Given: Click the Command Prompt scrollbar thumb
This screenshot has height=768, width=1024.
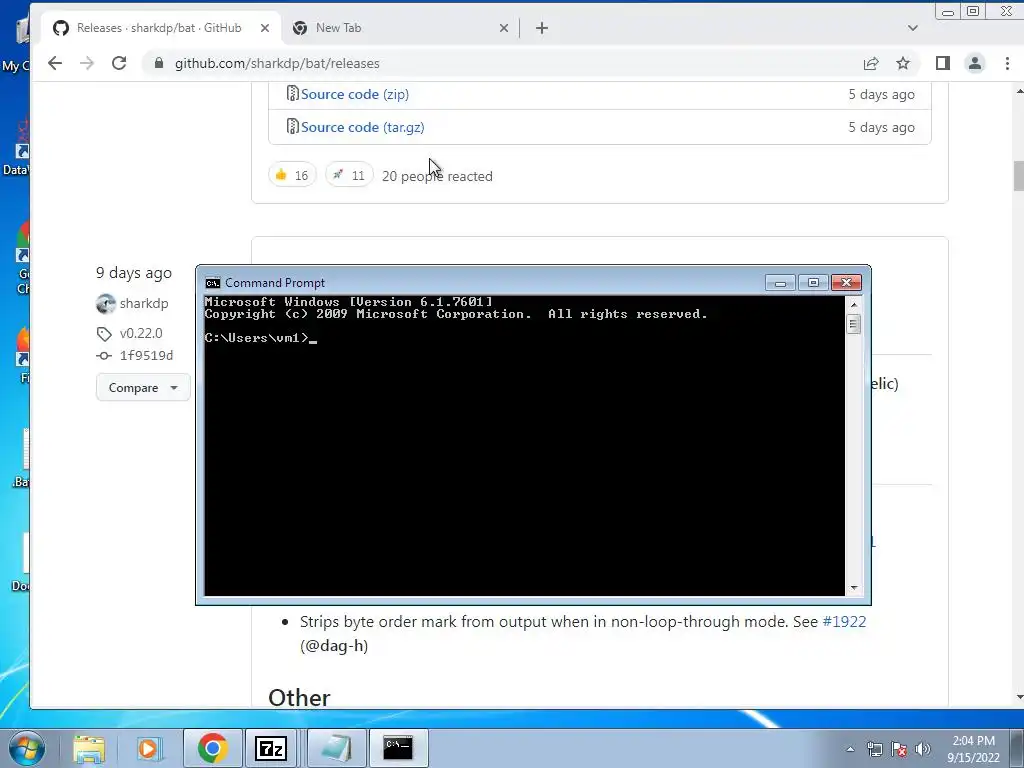Looking at the screenshot, I should coord(854,324).
